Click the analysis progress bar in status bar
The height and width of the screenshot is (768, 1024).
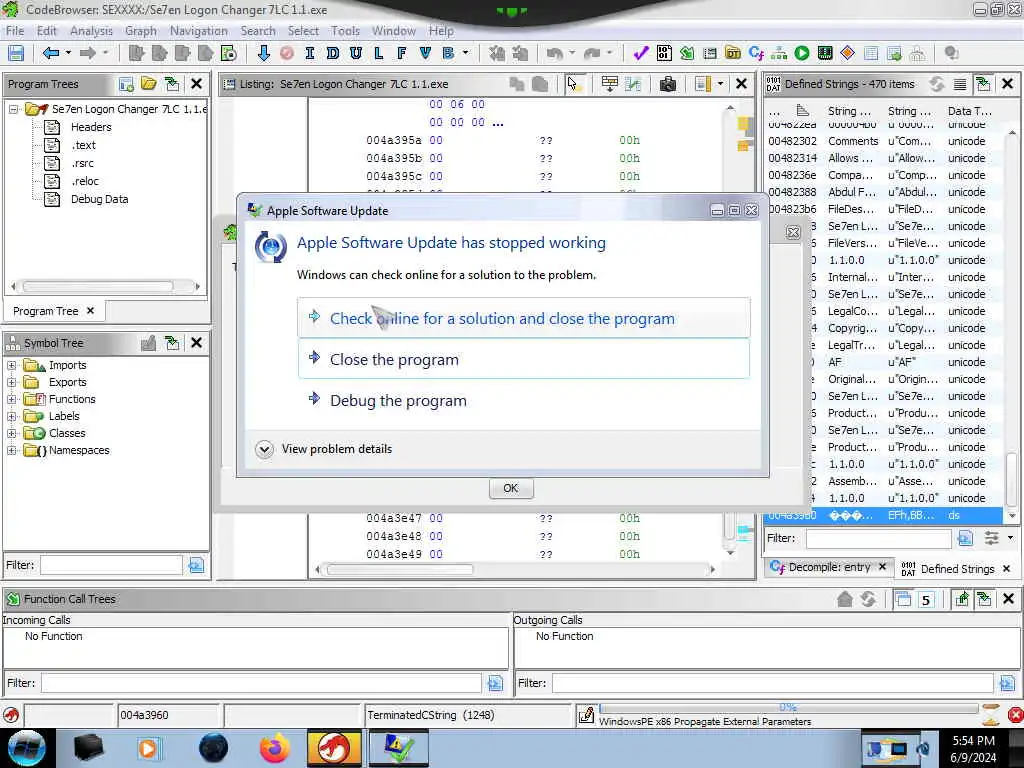tap(788, 708)
